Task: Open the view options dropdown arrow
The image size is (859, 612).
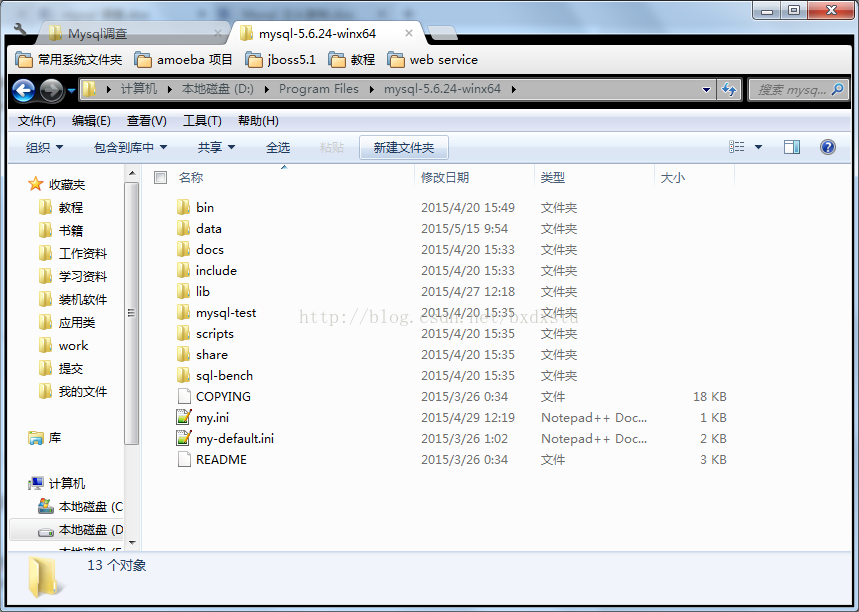Action: pyautogui.click(x=759, y=147)
